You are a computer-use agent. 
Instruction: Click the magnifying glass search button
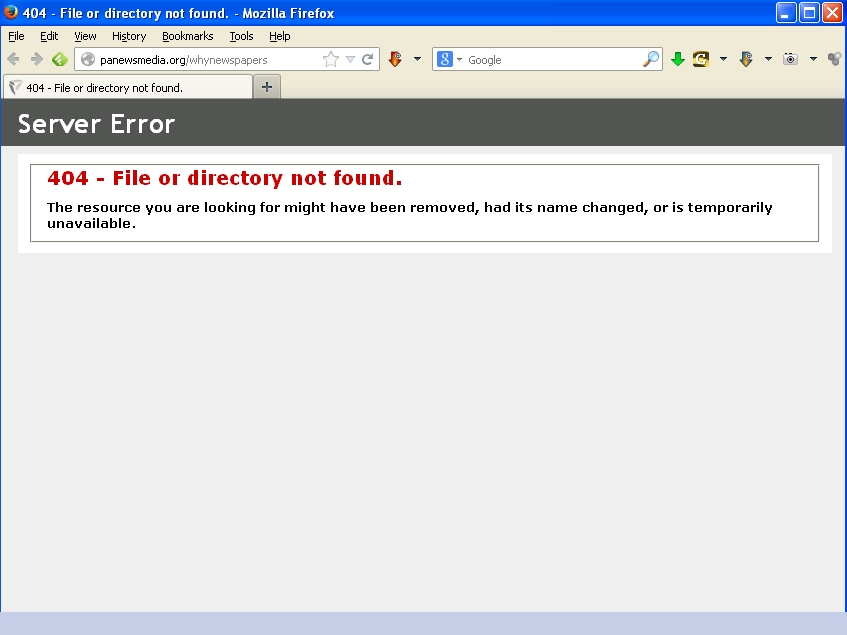click(x=651, y=59)
